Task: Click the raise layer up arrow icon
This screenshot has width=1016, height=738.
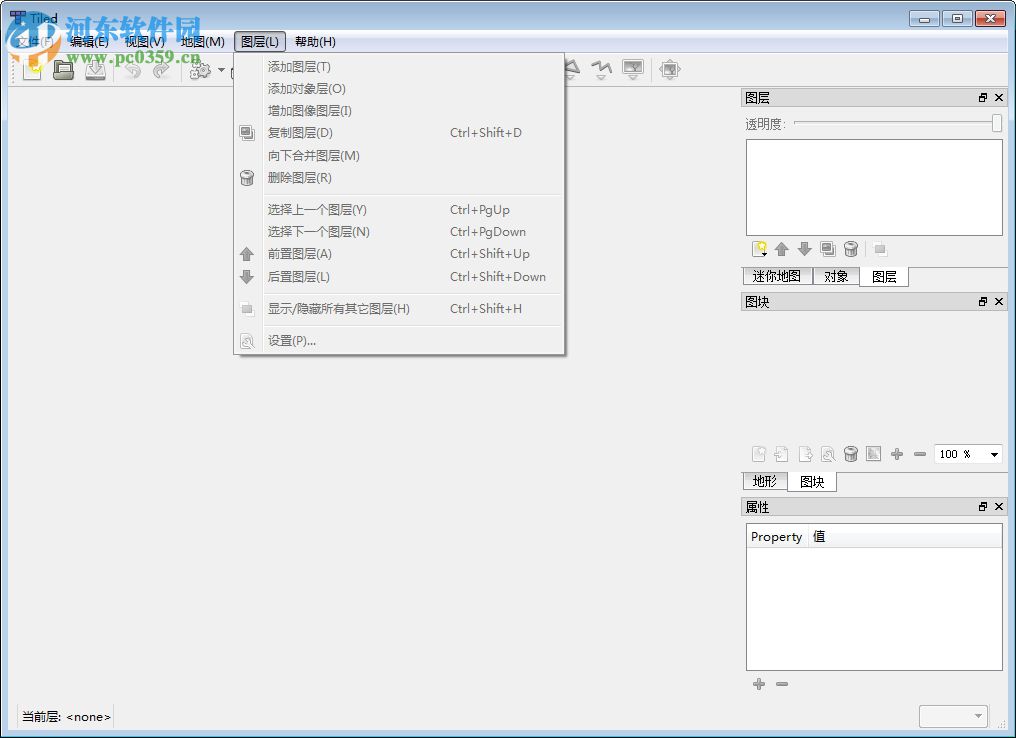Action: coord(781,248)
